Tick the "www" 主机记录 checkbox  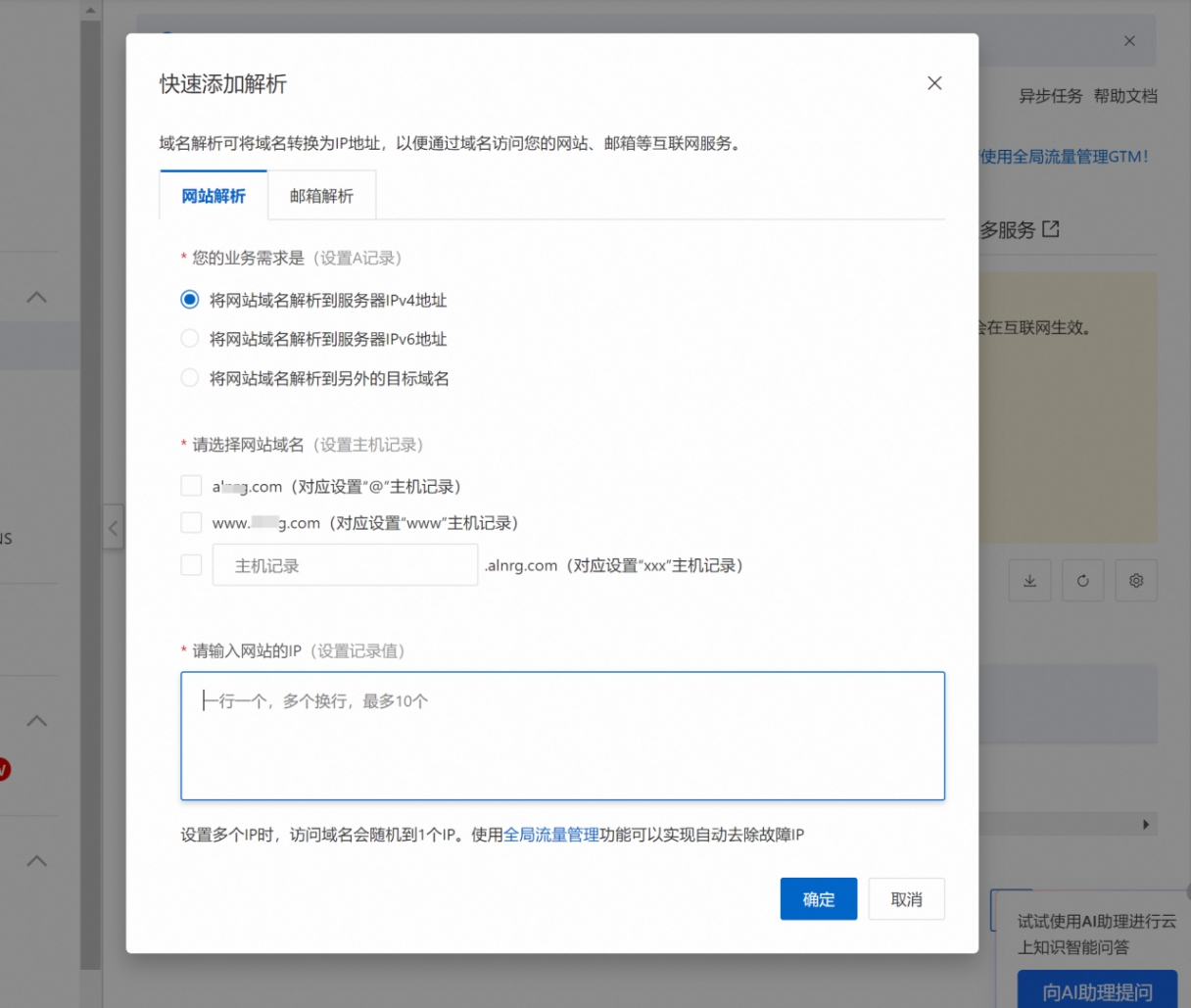pos(191,523)
